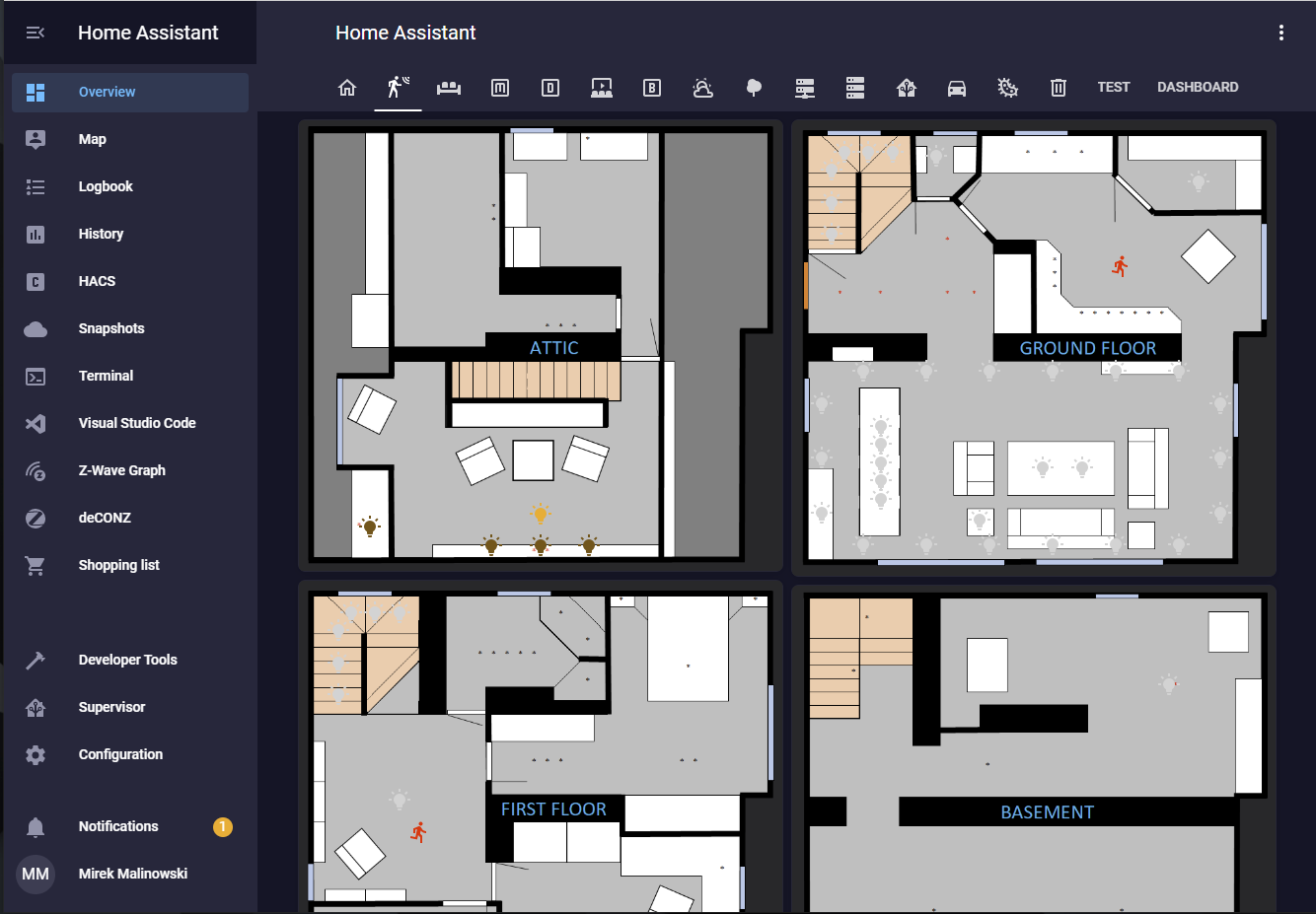
Task: Open the boxed D icon tab
Action: 550,88
